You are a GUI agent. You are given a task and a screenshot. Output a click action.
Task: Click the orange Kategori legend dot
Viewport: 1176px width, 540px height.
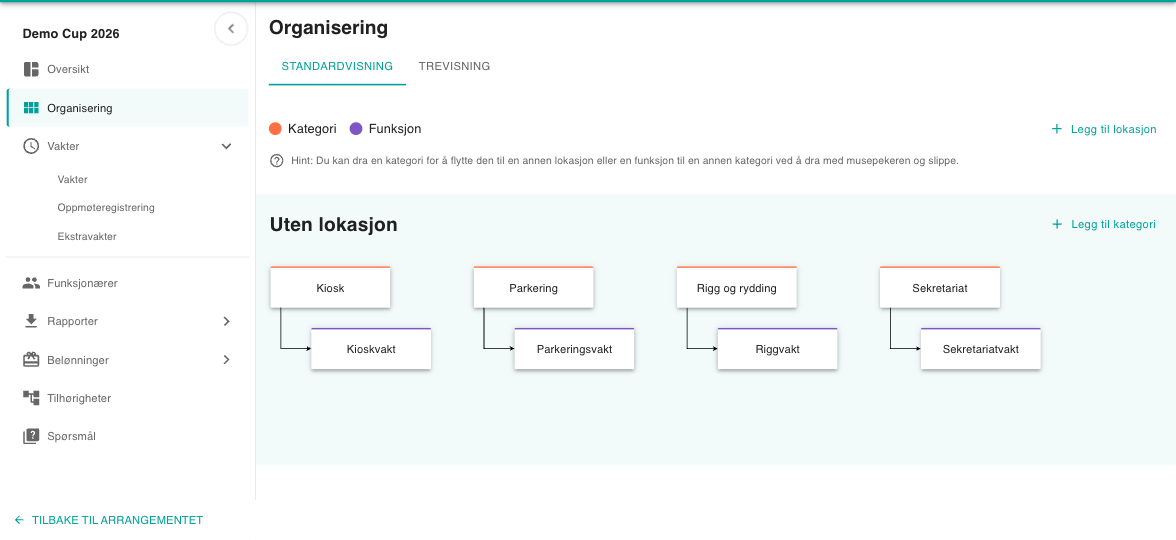(x=275, y=129)
